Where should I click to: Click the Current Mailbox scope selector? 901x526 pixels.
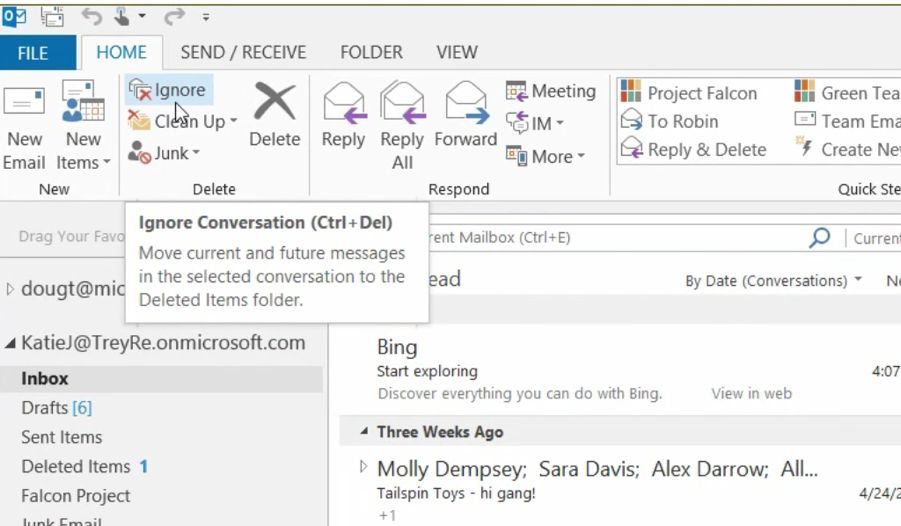pos(876,238)
